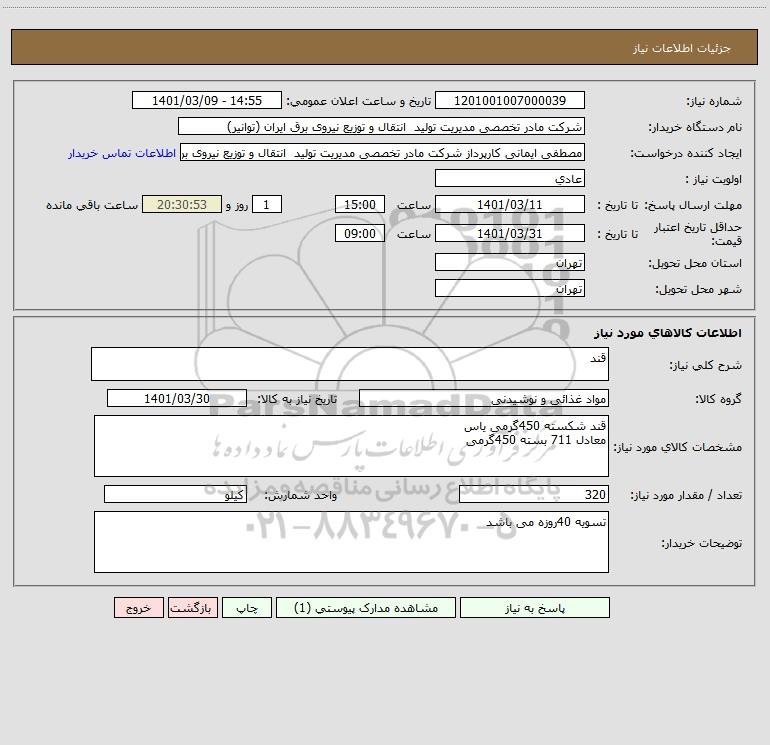Click the quantity field showing 320
Viewport: 770px width, 745px height.
coord(534,494)
